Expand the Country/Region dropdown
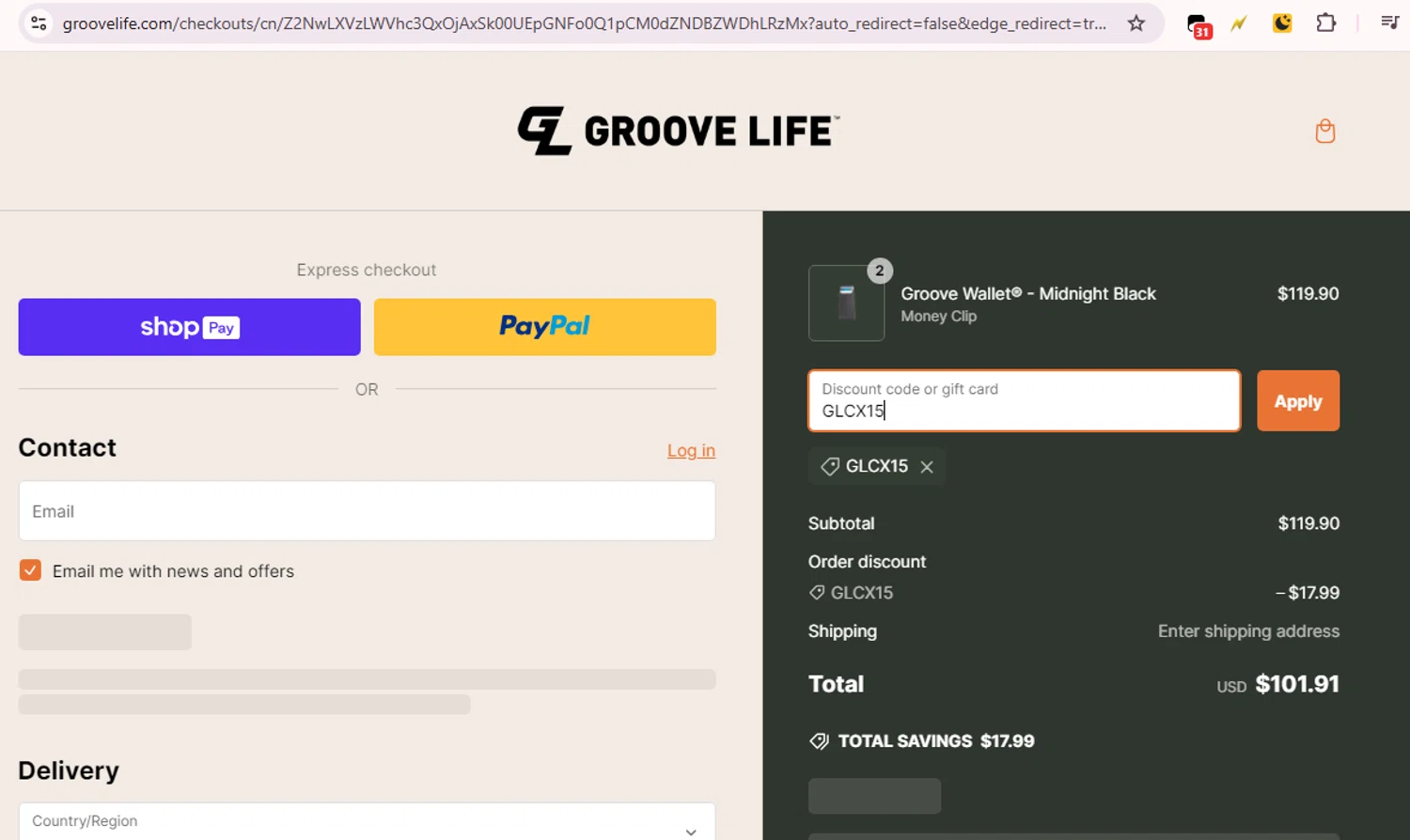Image resolution: width=1410 pixels, height=840 pixels. point(367,824)
